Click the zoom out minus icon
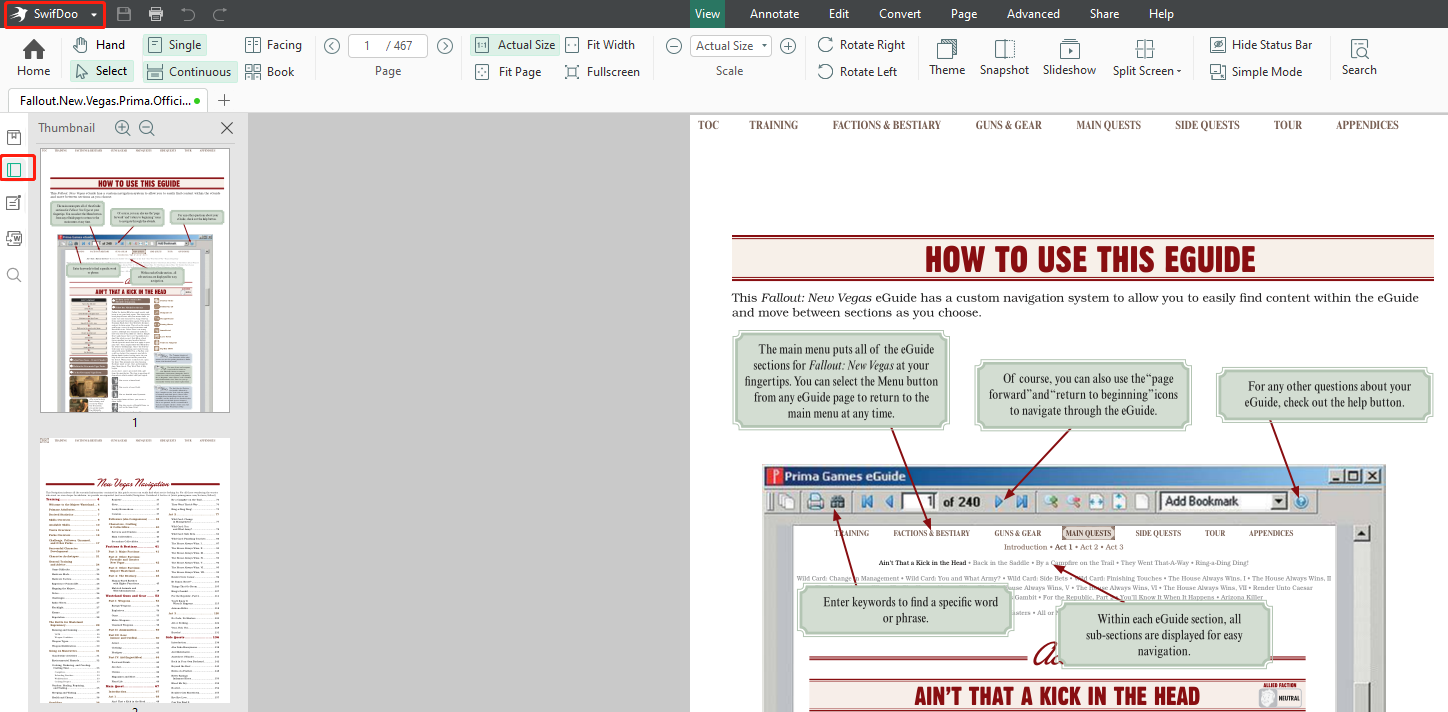Screen dimensions: 1448x712 coord(674,46)
